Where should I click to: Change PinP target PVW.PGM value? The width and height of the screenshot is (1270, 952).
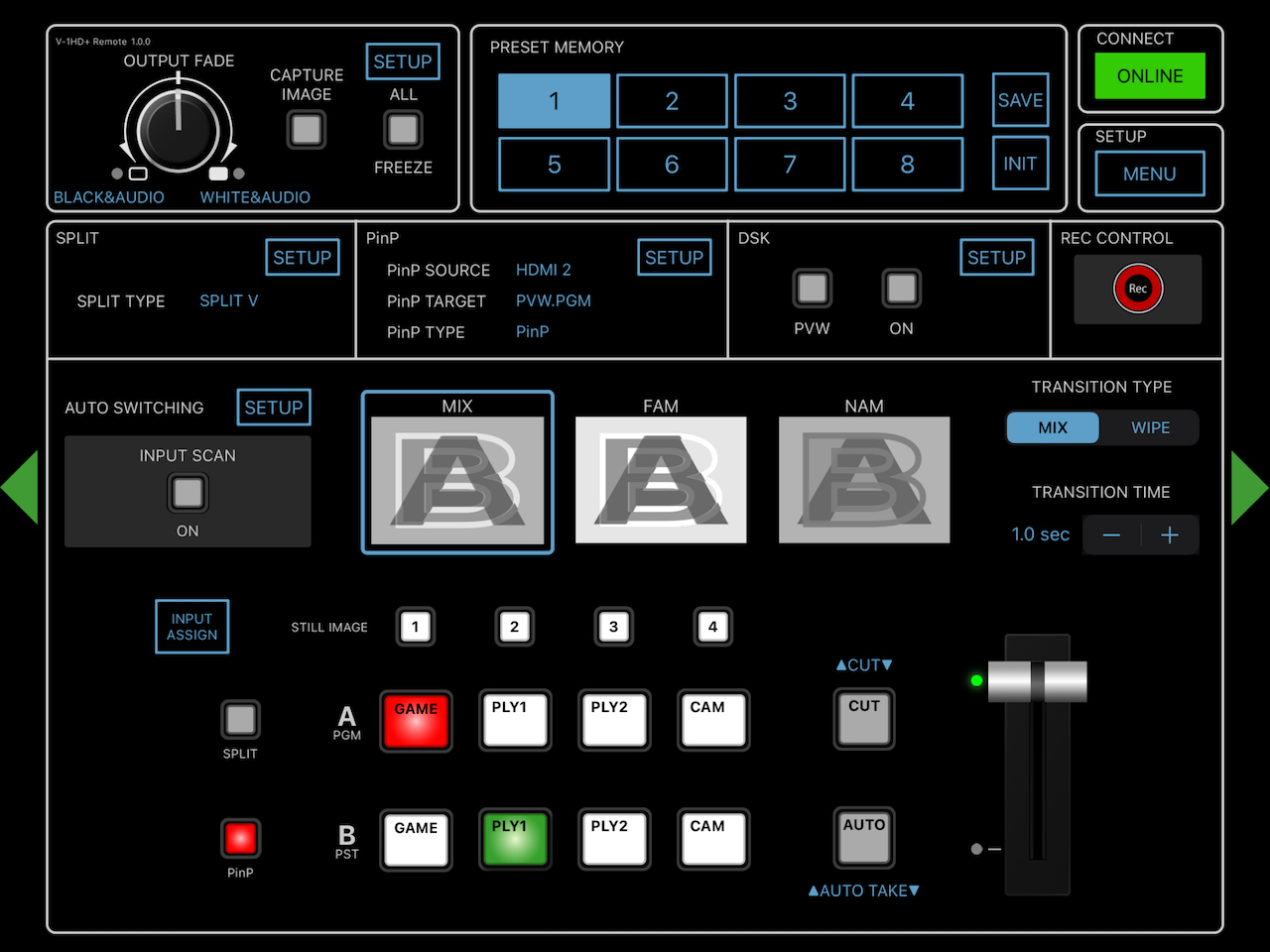point(554,300)
